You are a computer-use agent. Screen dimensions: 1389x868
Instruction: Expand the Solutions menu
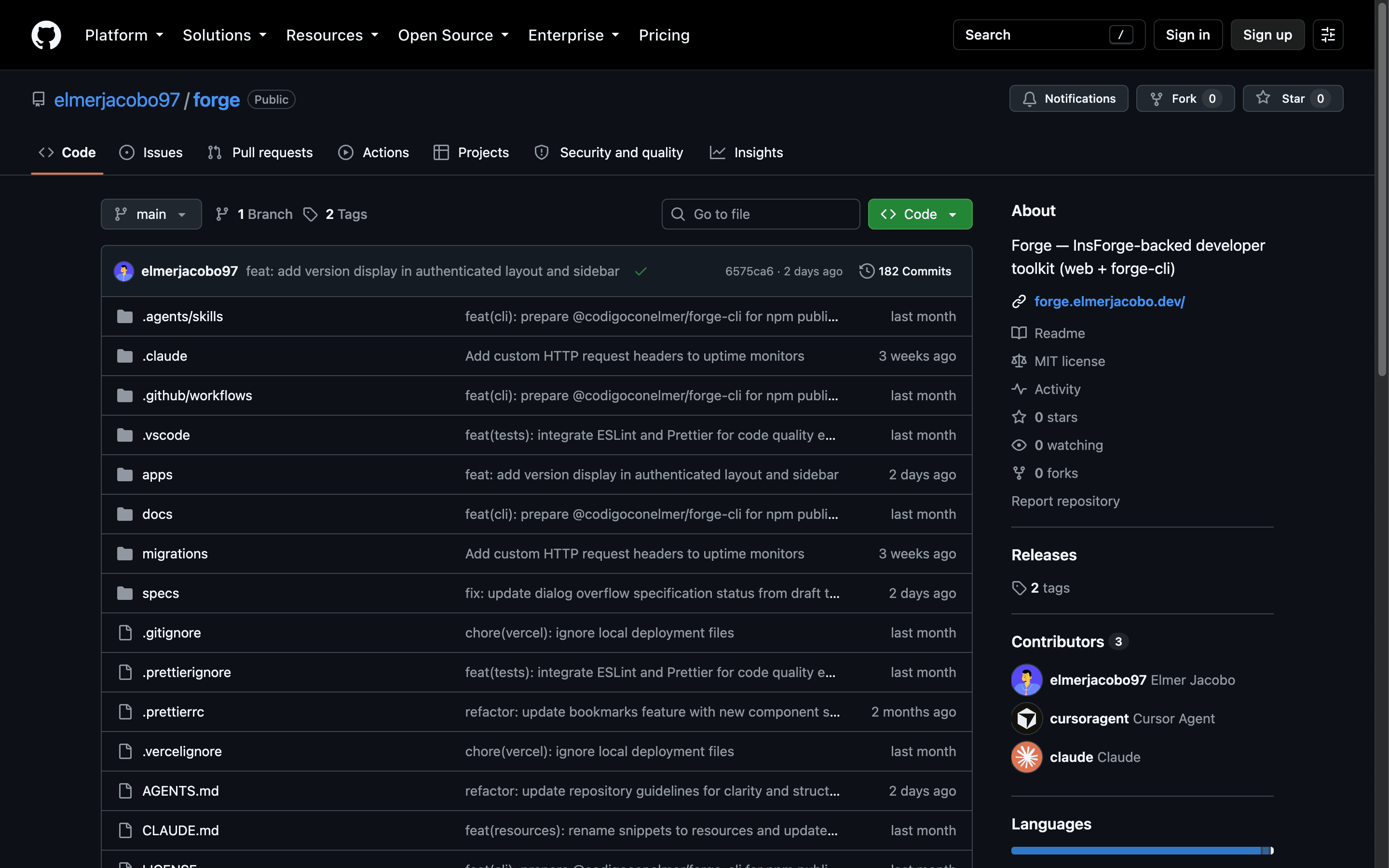point(224,35)
